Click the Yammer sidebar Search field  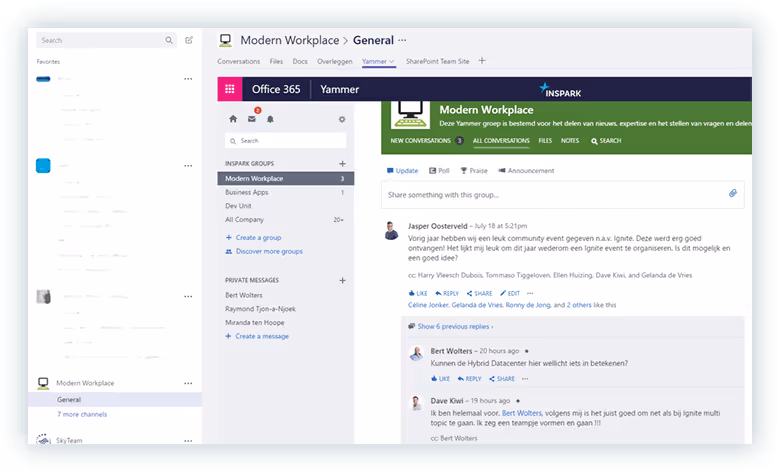tap(286, 141)
